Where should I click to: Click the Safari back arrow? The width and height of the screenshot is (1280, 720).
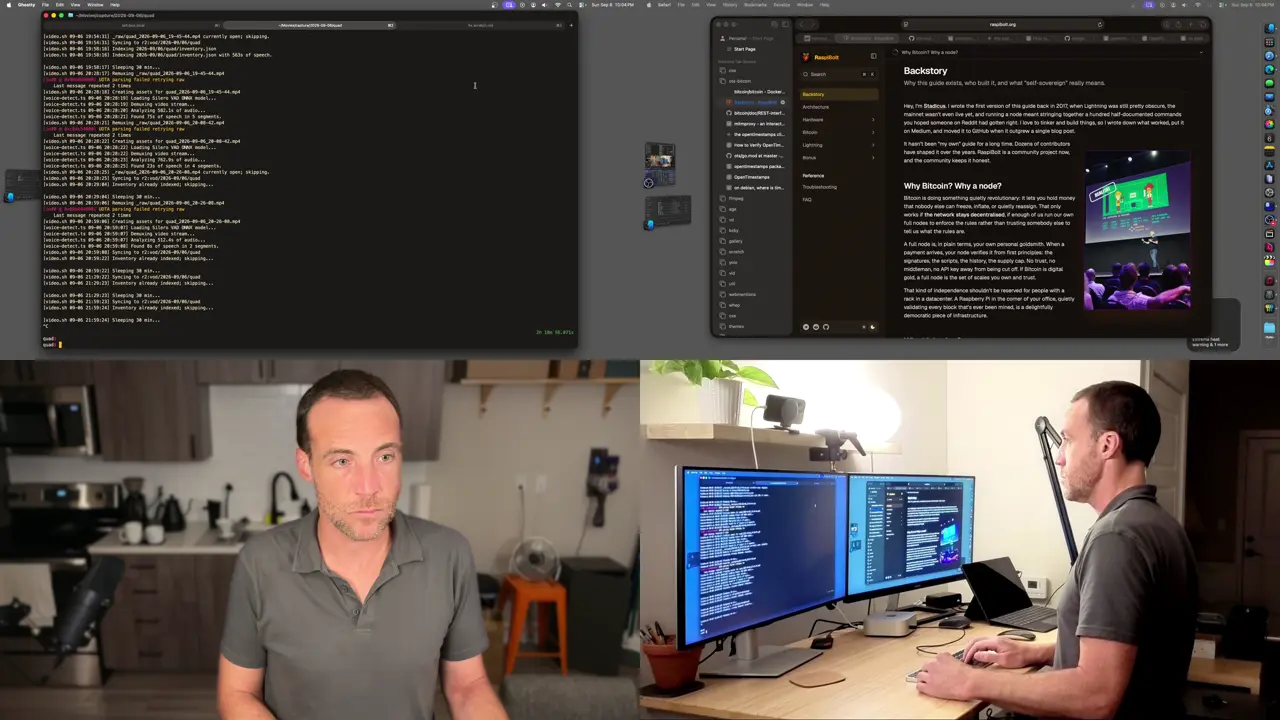[x=801, y=24]
